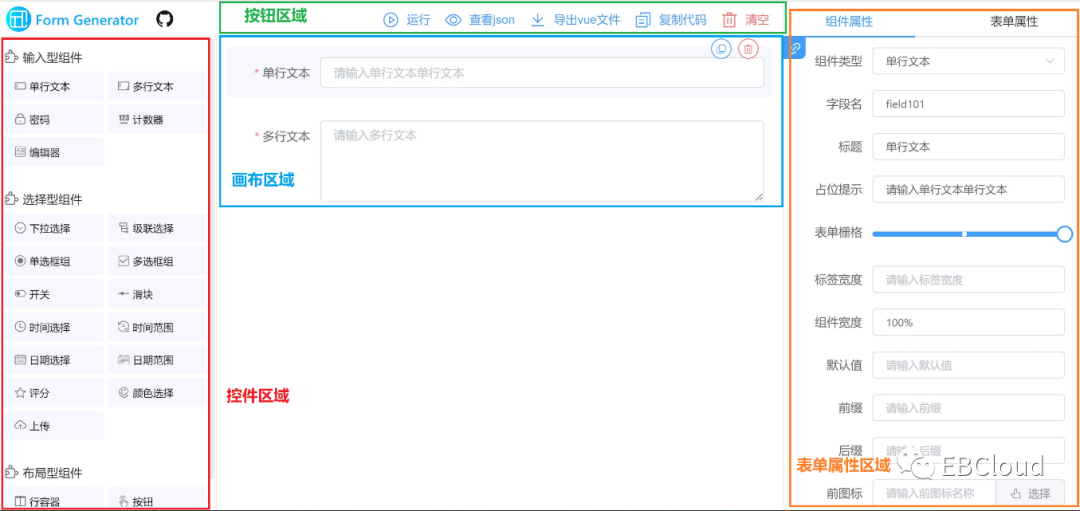This screenshot has width=1080, height=511.
Task: Add the 单选框组 radio group component
Action: pyautogui.click(x=54, y=262)
